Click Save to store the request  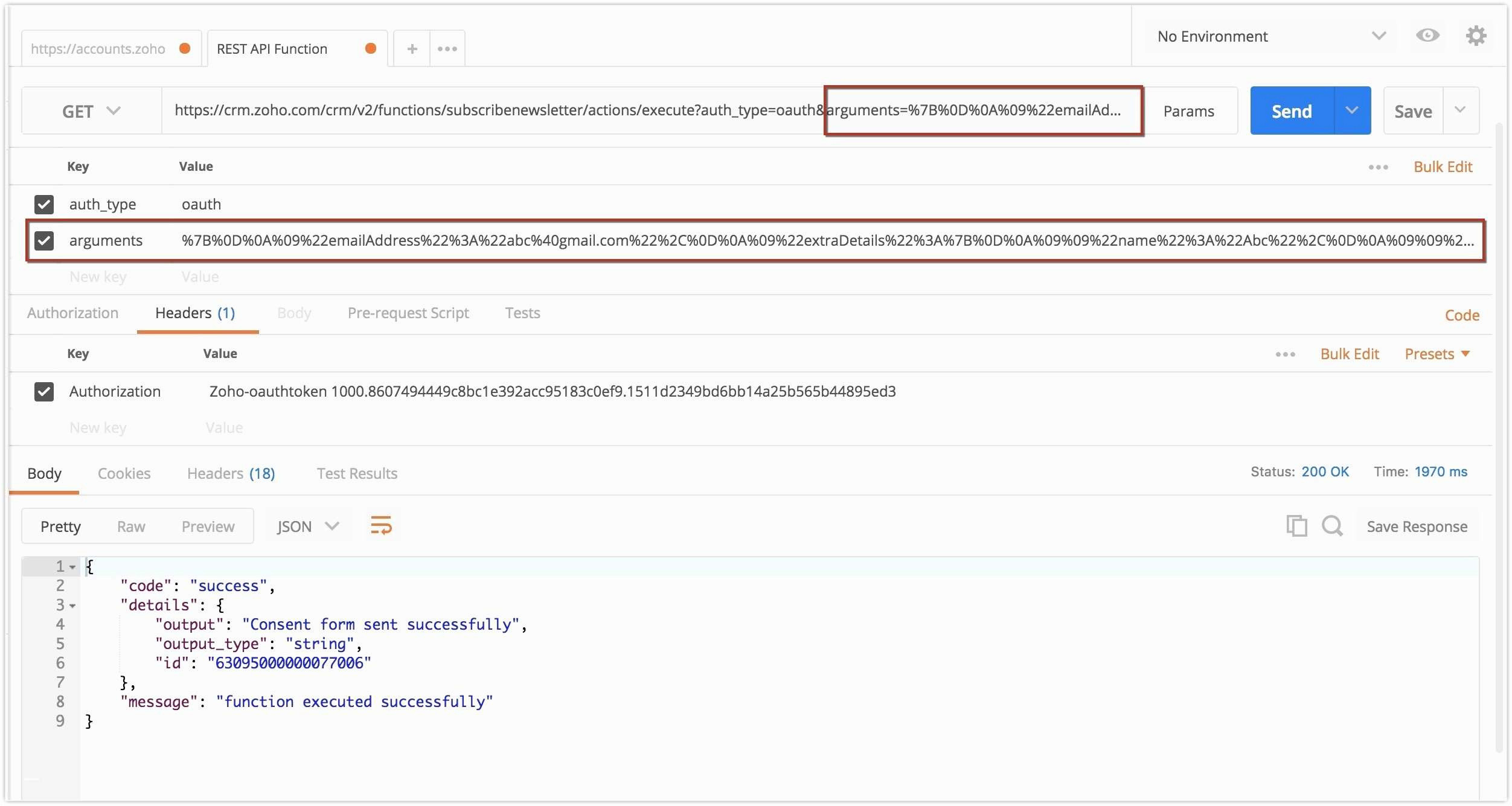pyautogui.click(x=1413, y=110)
